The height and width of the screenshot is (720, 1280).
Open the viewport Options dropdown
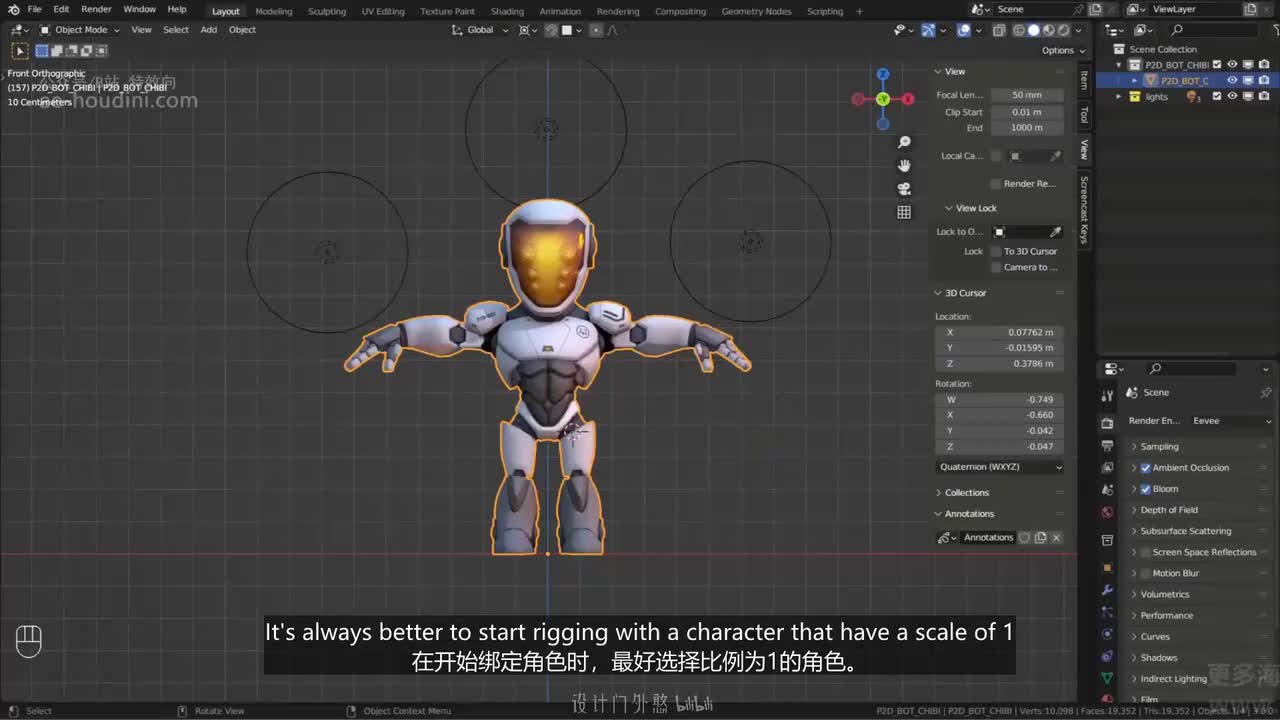pos(1063,50)
